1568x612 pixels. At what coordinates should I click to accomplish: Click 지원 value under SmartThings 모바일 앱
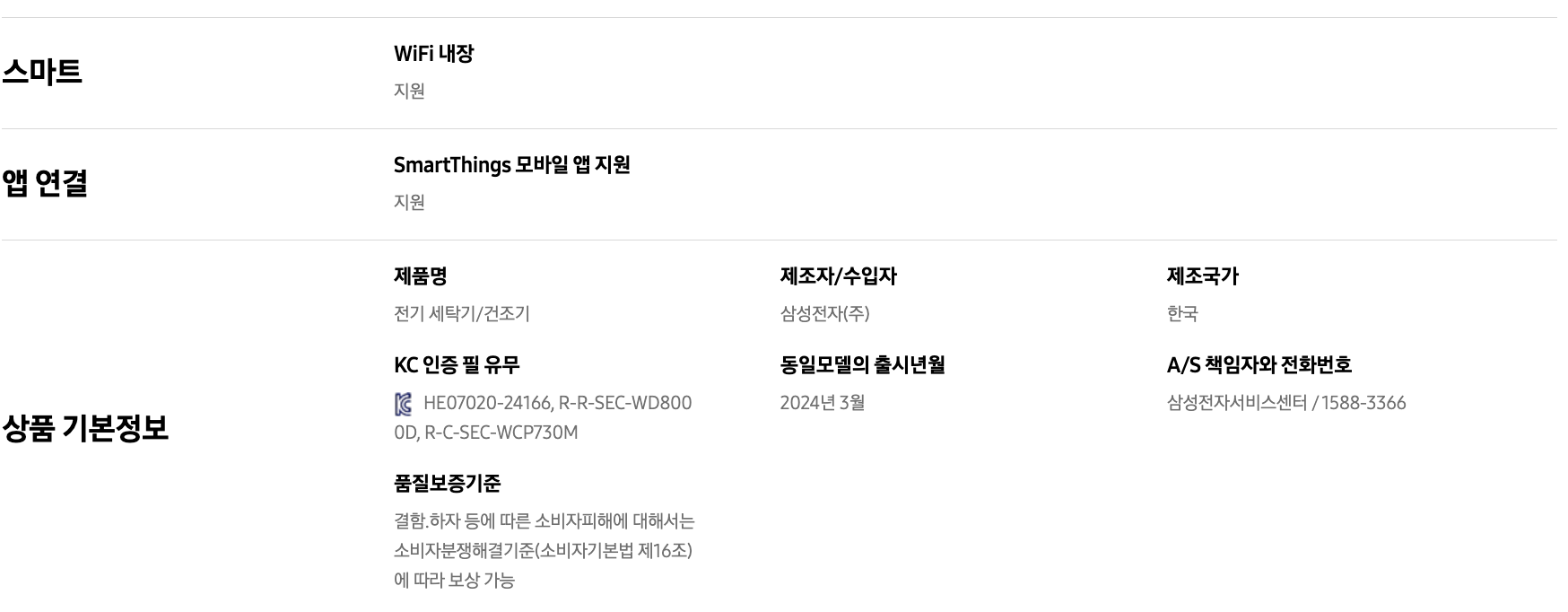409,202
